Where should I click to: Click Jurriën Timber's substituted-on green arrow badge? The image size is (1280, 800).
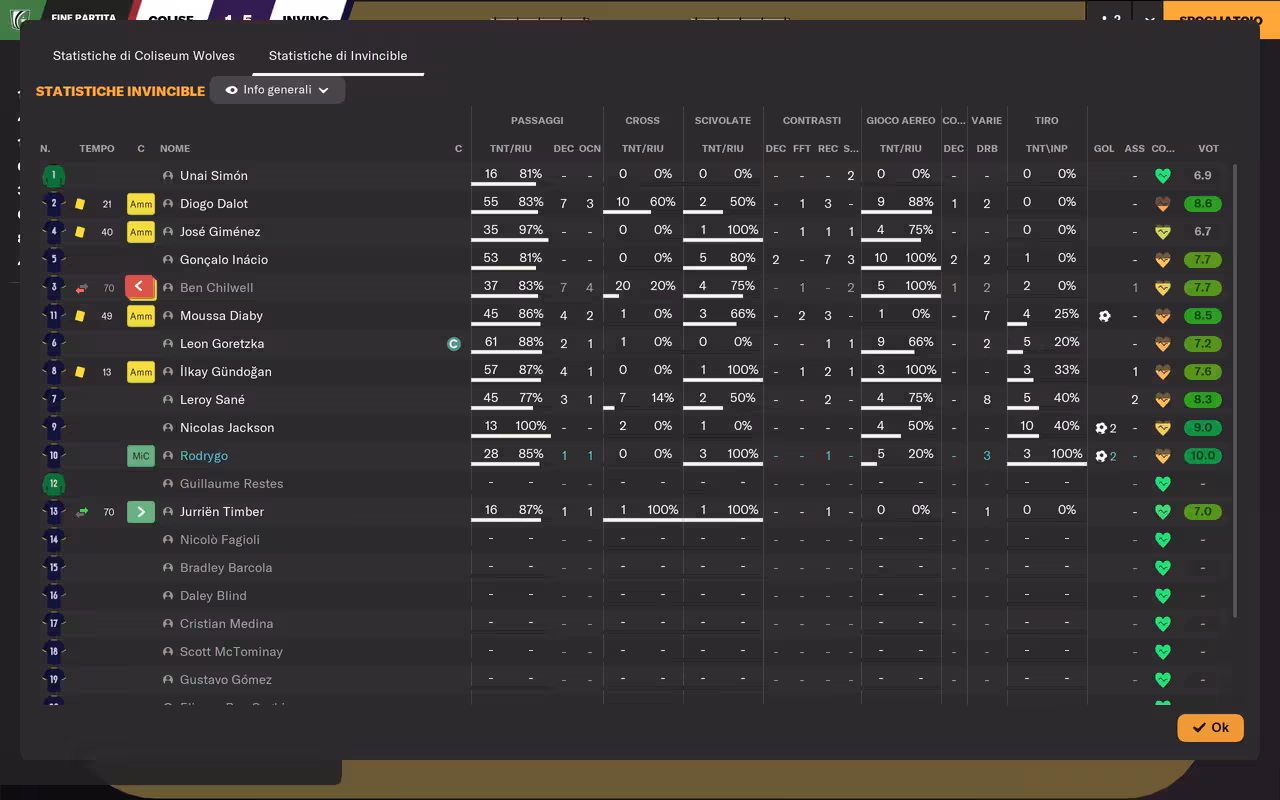point(141,512)
